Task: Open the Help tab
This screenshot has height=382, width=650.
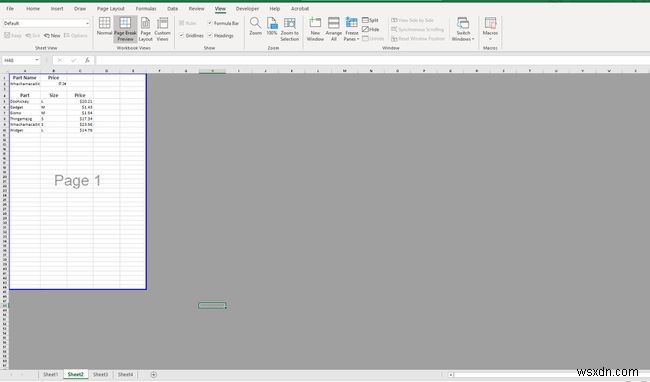Action: click(275, 8)
